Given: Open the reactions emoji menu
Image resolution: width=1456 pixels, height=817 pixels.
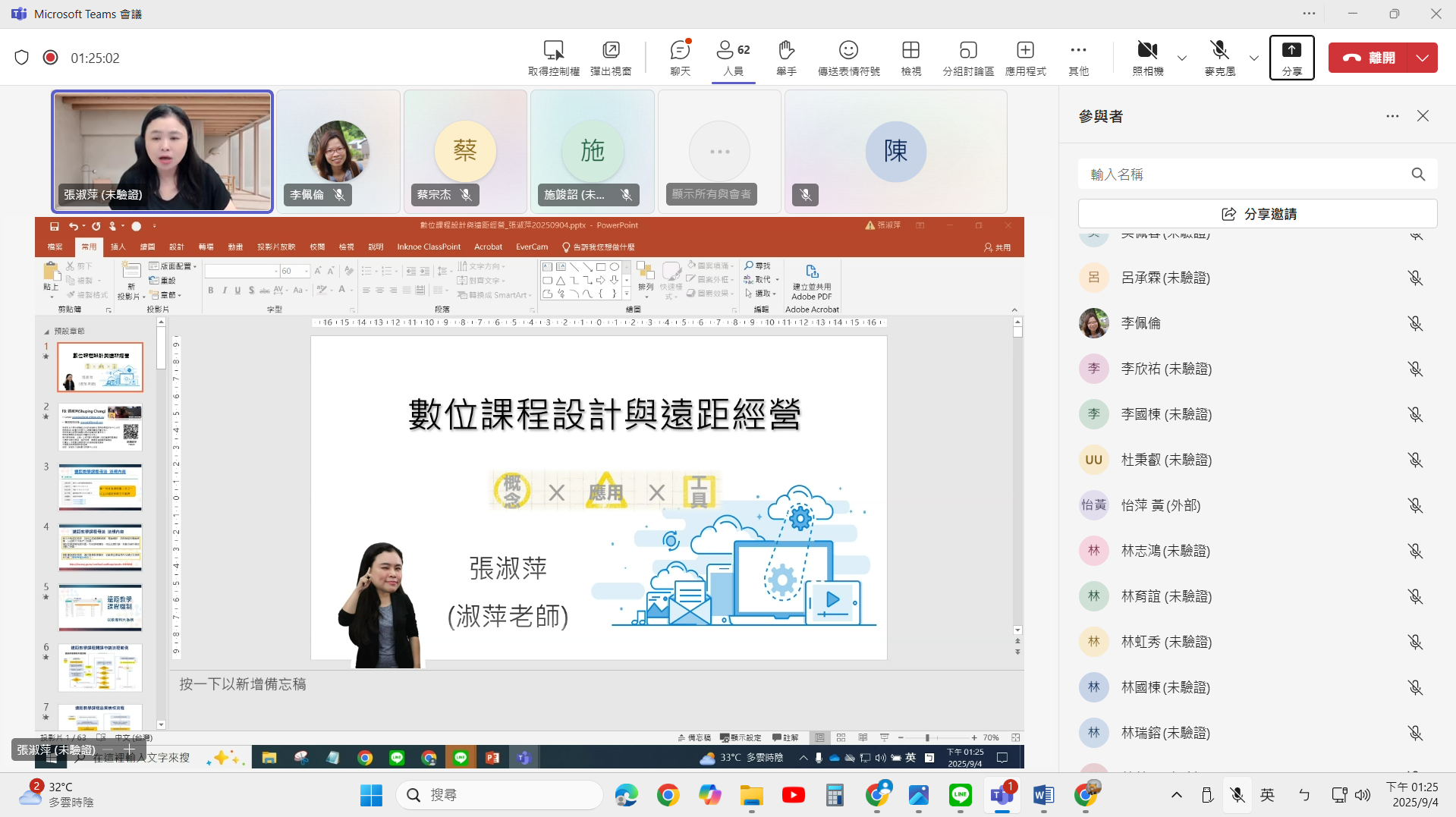Looking at the screenshot, I should click(848, 58).
